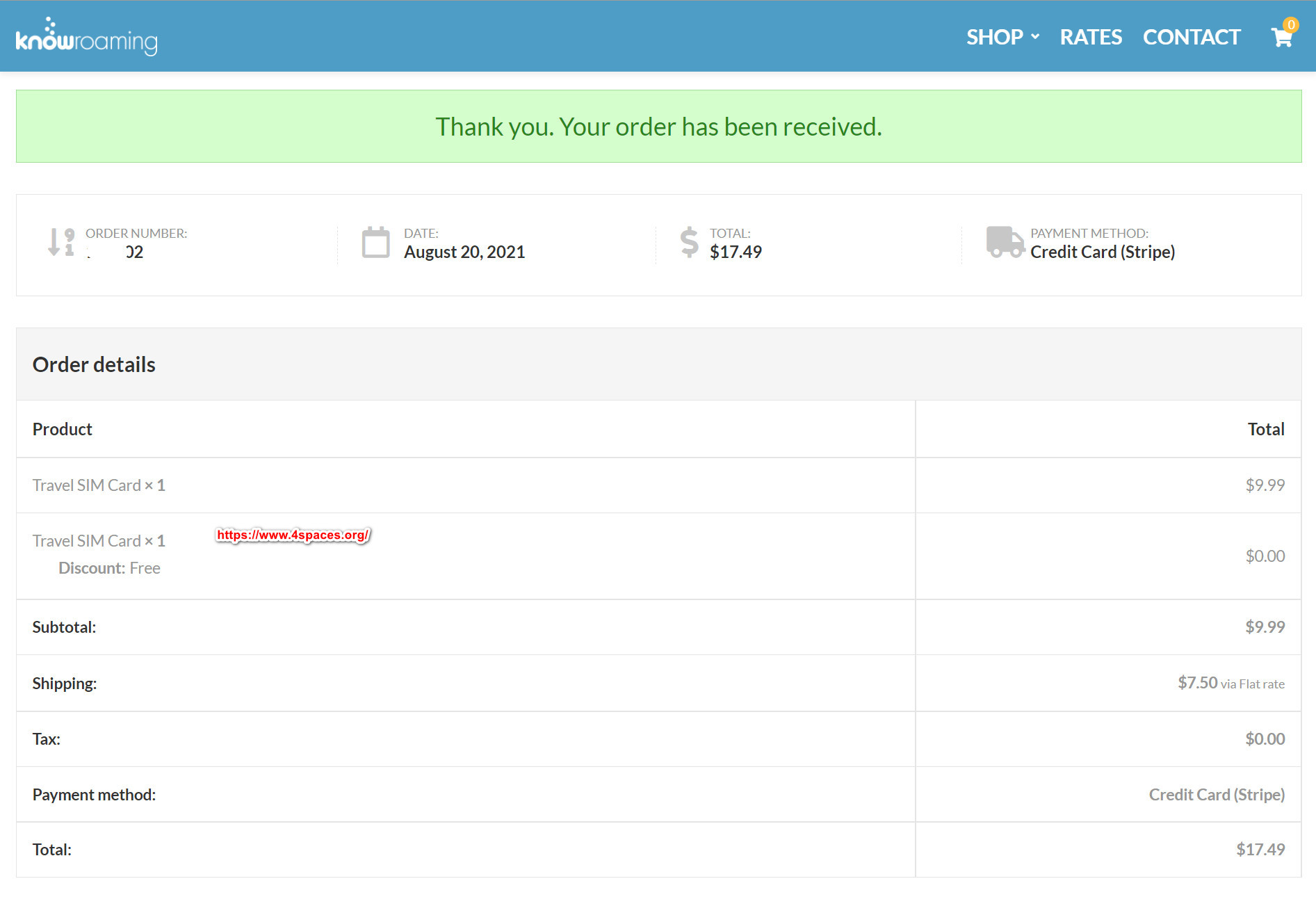Click the 4spaces.org URL watermark
This screenshot has width=1316, height=913.
point(293,535)
